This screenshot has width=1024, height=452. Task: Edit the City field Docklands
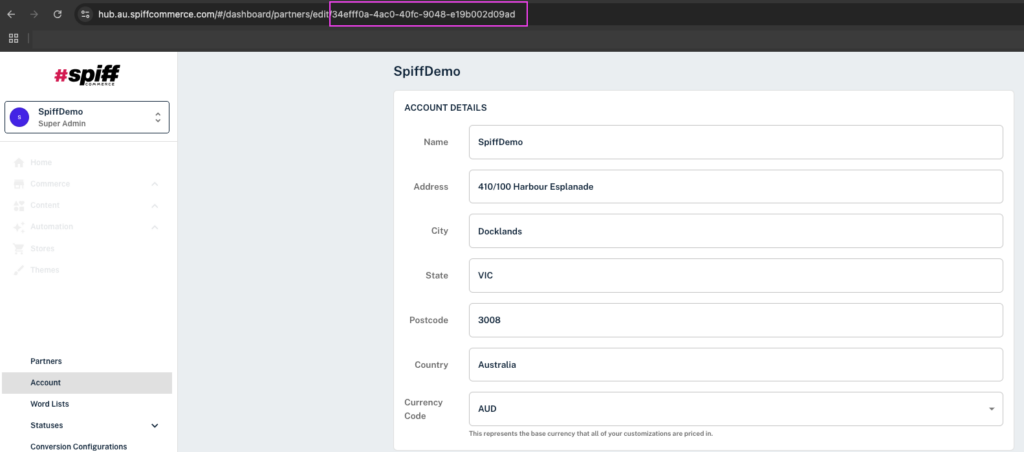(x=735, y=231)
